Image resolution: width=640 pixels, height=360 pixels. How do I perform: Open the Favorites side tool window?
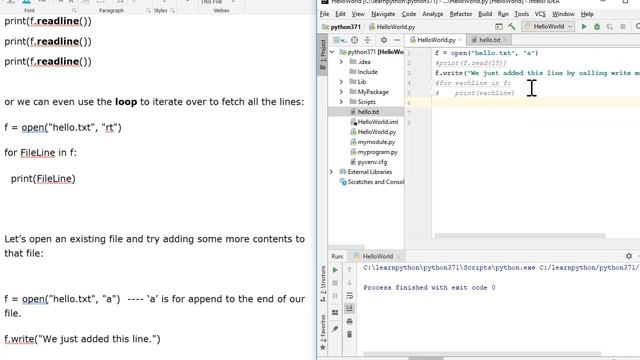(323, 332)
